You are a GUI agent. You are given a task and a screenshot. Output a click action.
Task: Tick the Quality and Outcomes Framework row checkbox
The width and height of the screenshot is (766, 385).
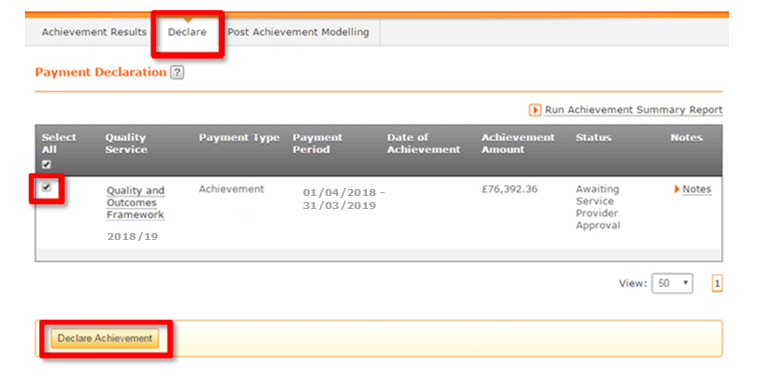[x=46, y=187]
